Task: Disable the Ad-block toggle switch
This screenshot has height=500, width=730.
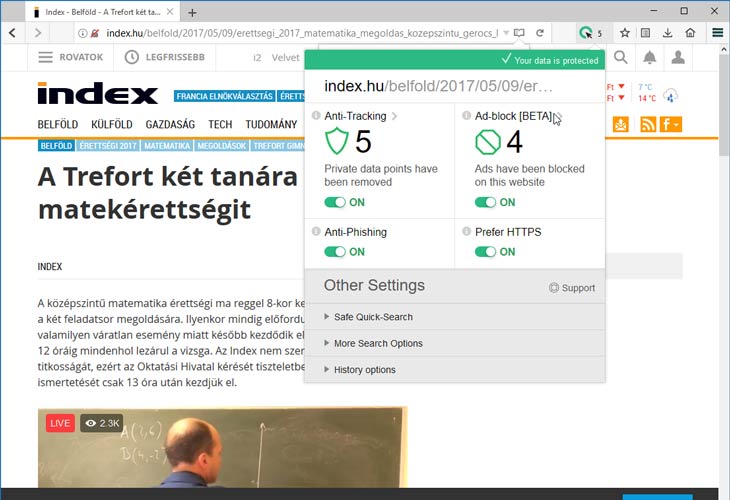Action: coord(486,202)
